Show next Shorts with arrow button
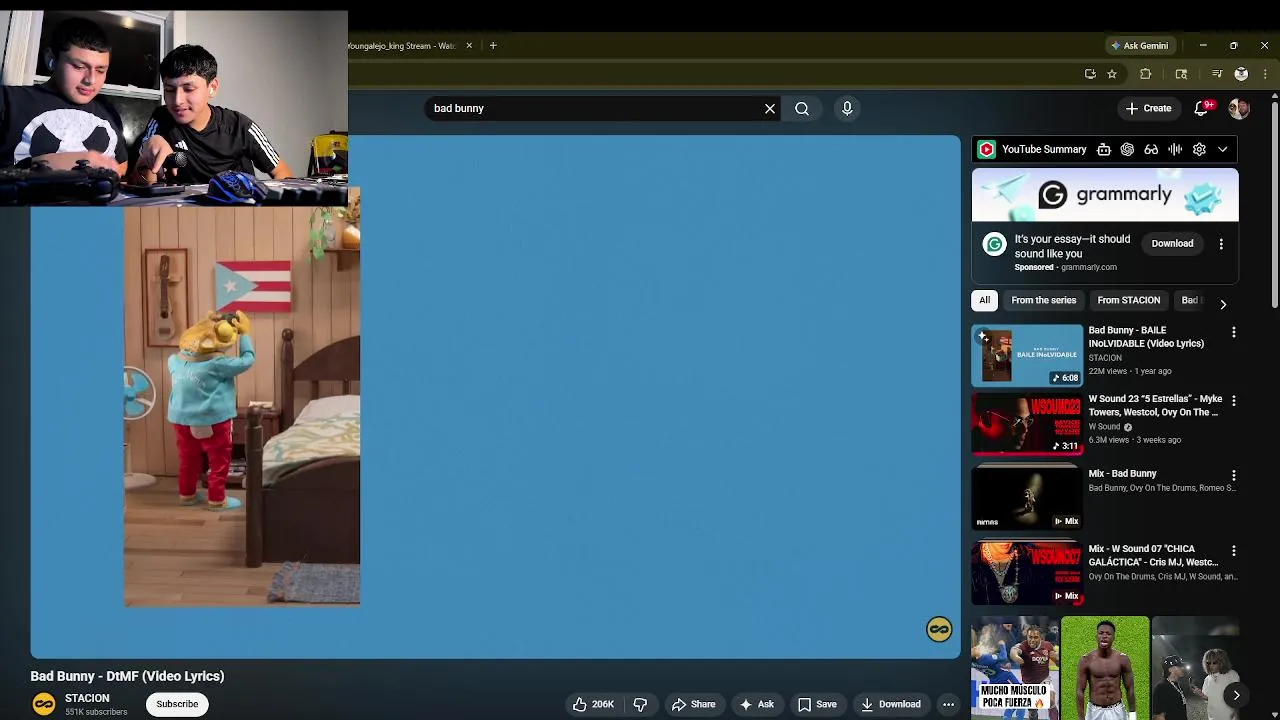The width and height of the screenshot is (1280, 720). click(x=1236, y=695)
